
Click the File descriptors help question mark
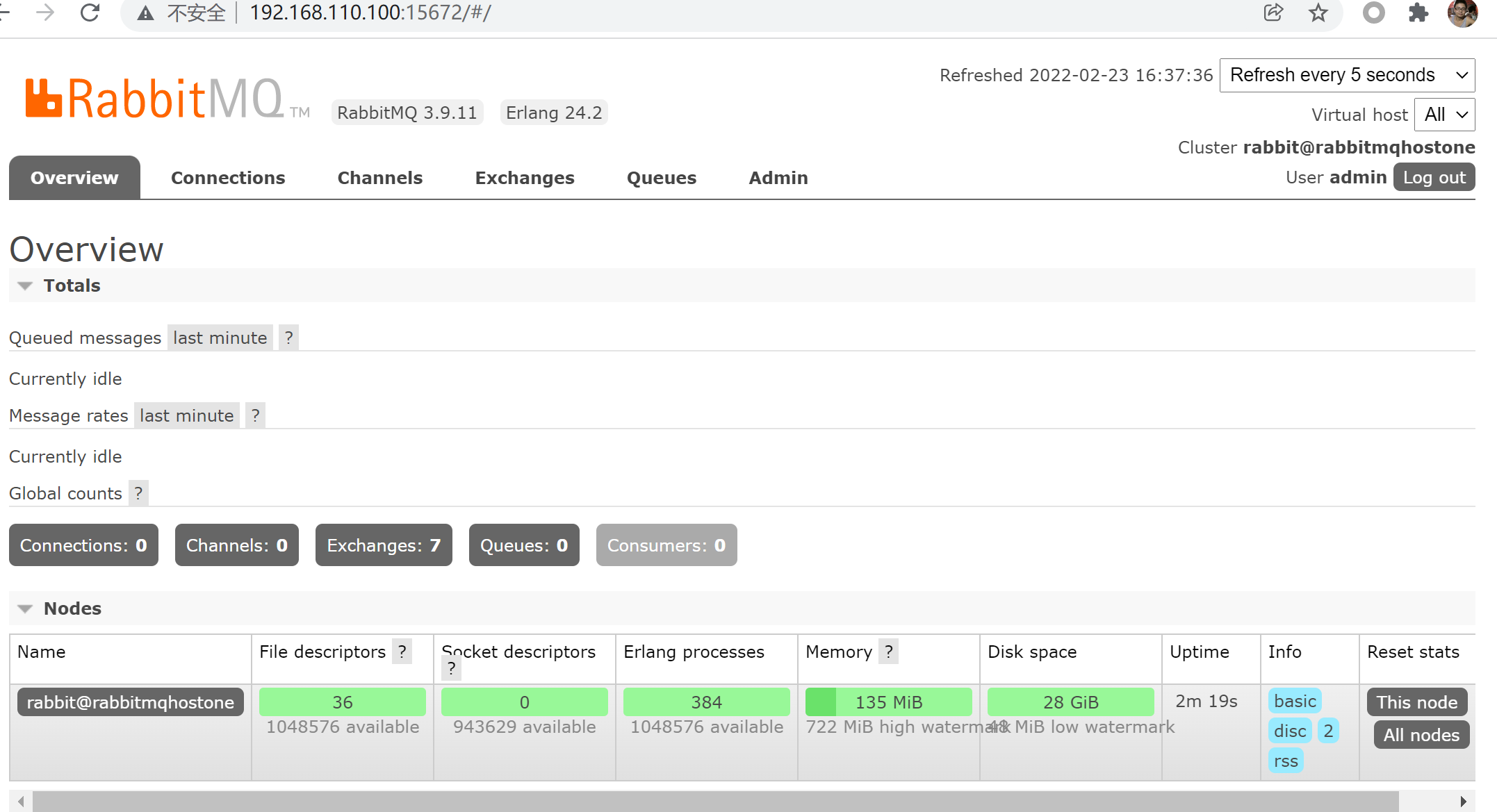402,652
